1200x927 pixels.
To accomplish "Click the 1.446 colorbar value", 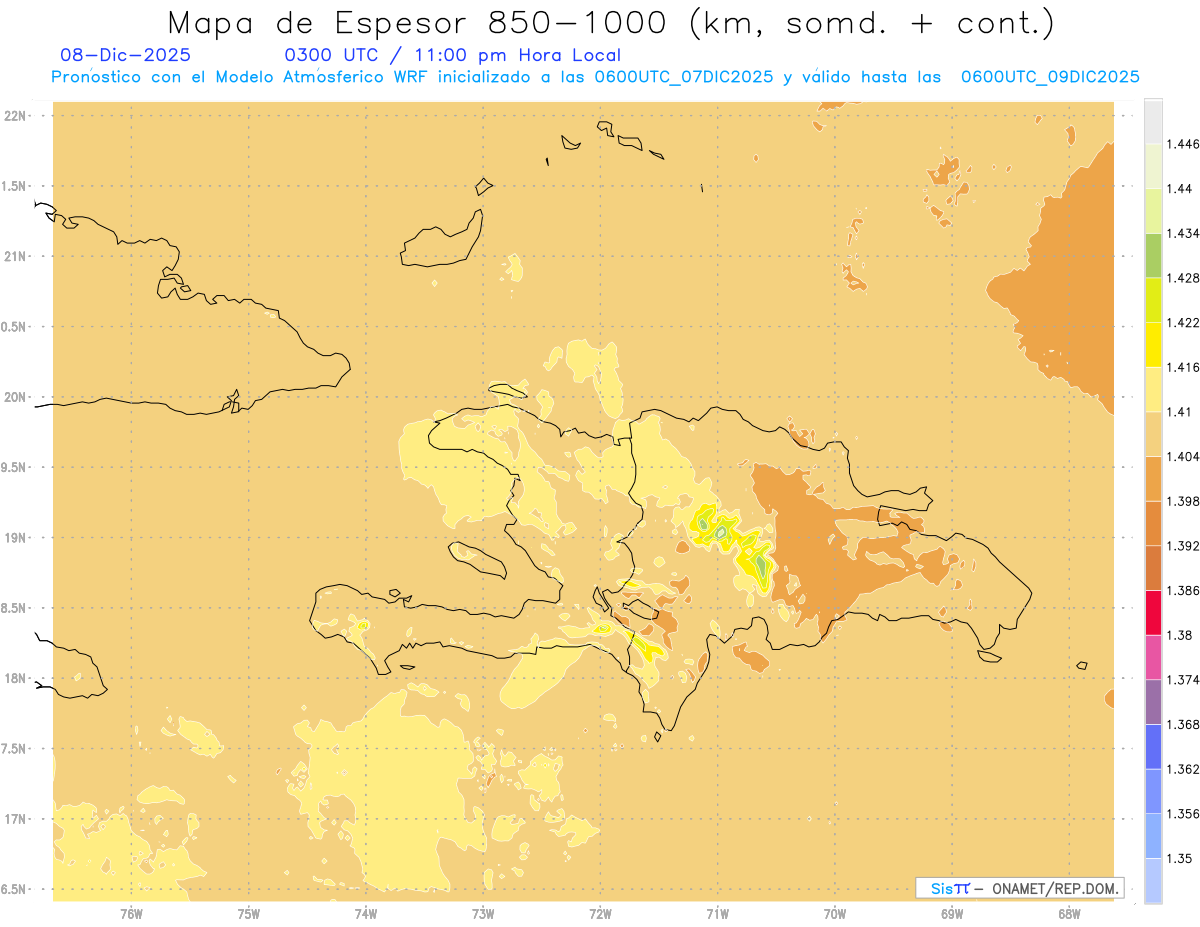I will coord(1184,144).
